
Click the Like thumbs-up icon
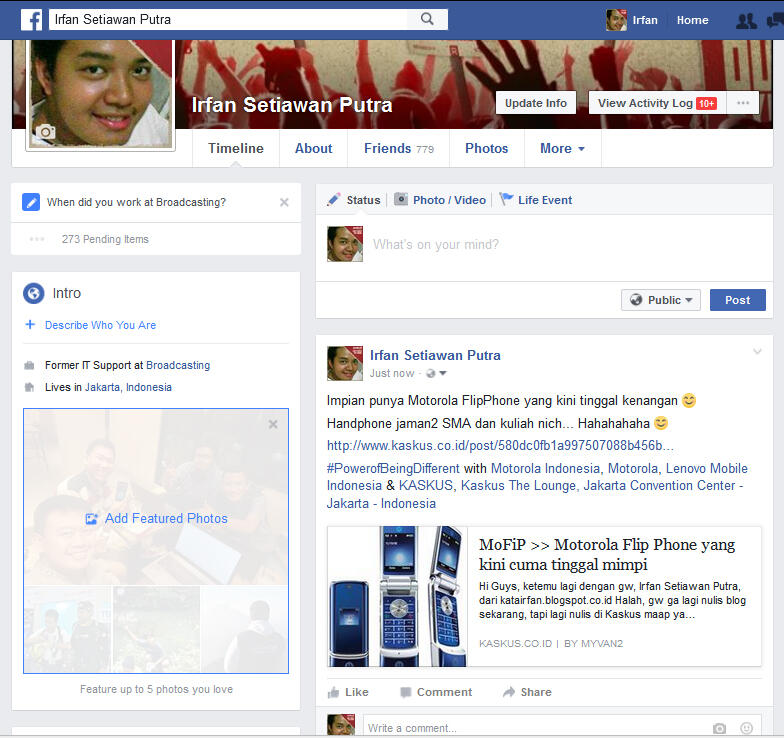tap(333, 692)
